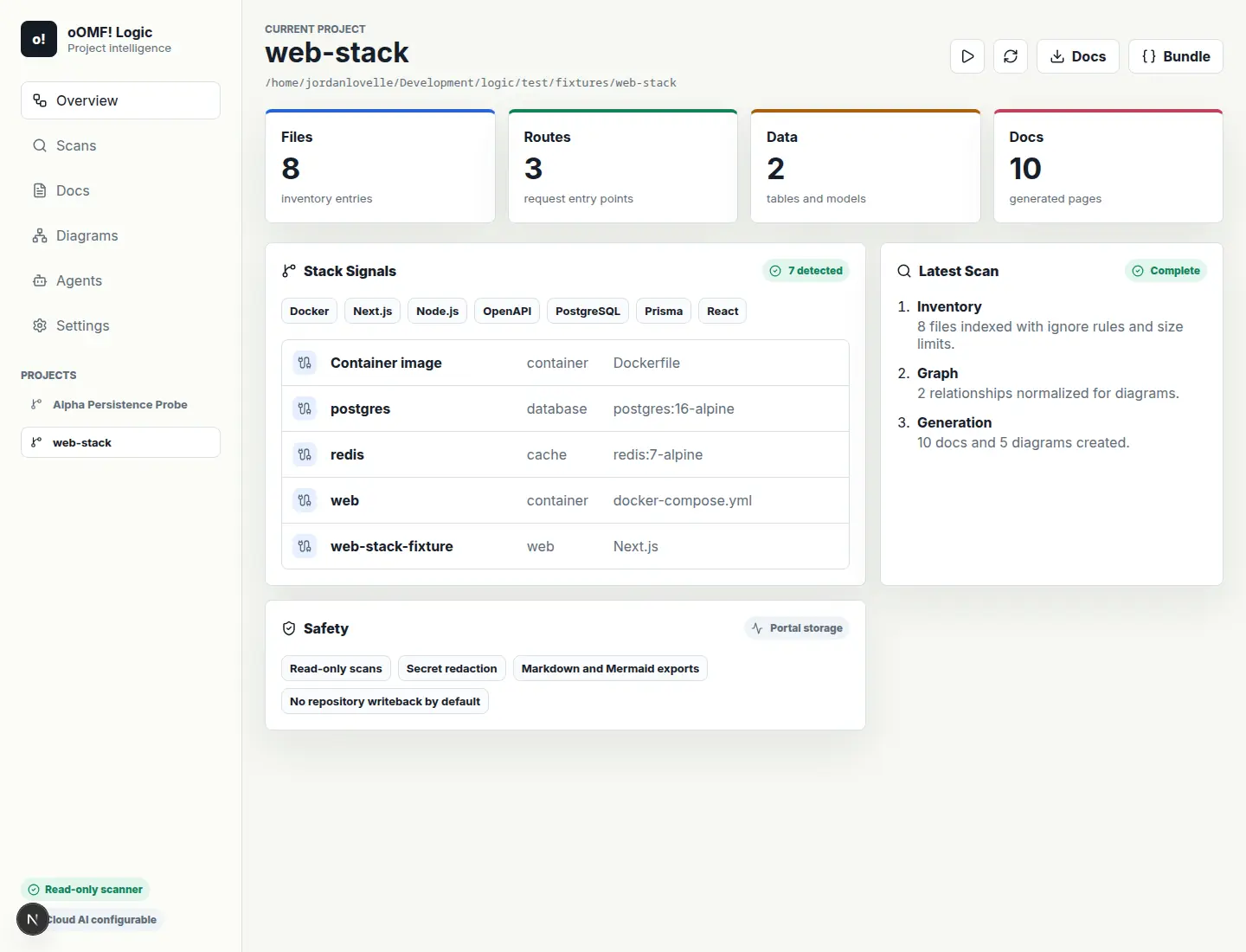Navigate to Diagrams in the sidebar
The height and width of the screenshot is (952, 1246).
(120, 235)
